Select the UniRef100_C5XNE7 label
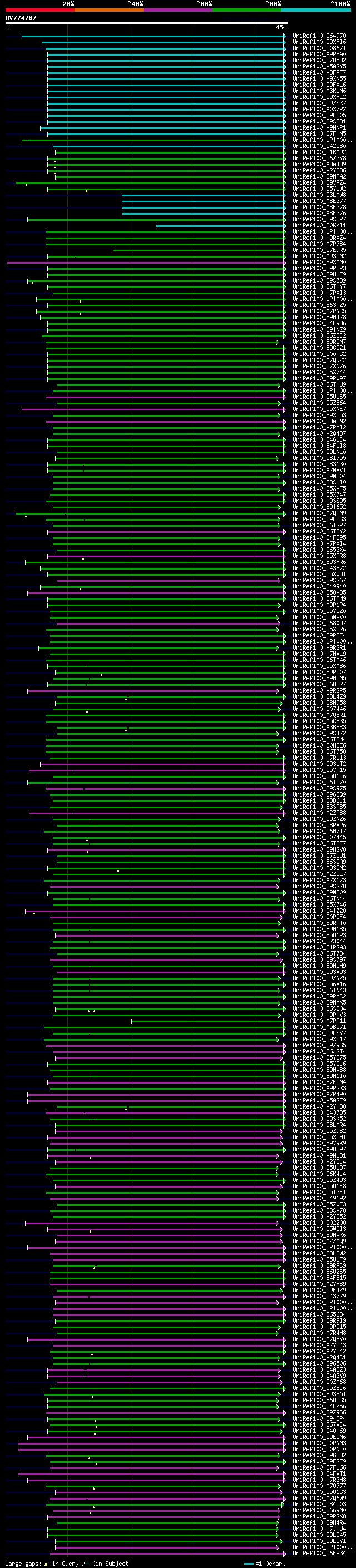The image size is (356, 1568). [x=319, y=409]
